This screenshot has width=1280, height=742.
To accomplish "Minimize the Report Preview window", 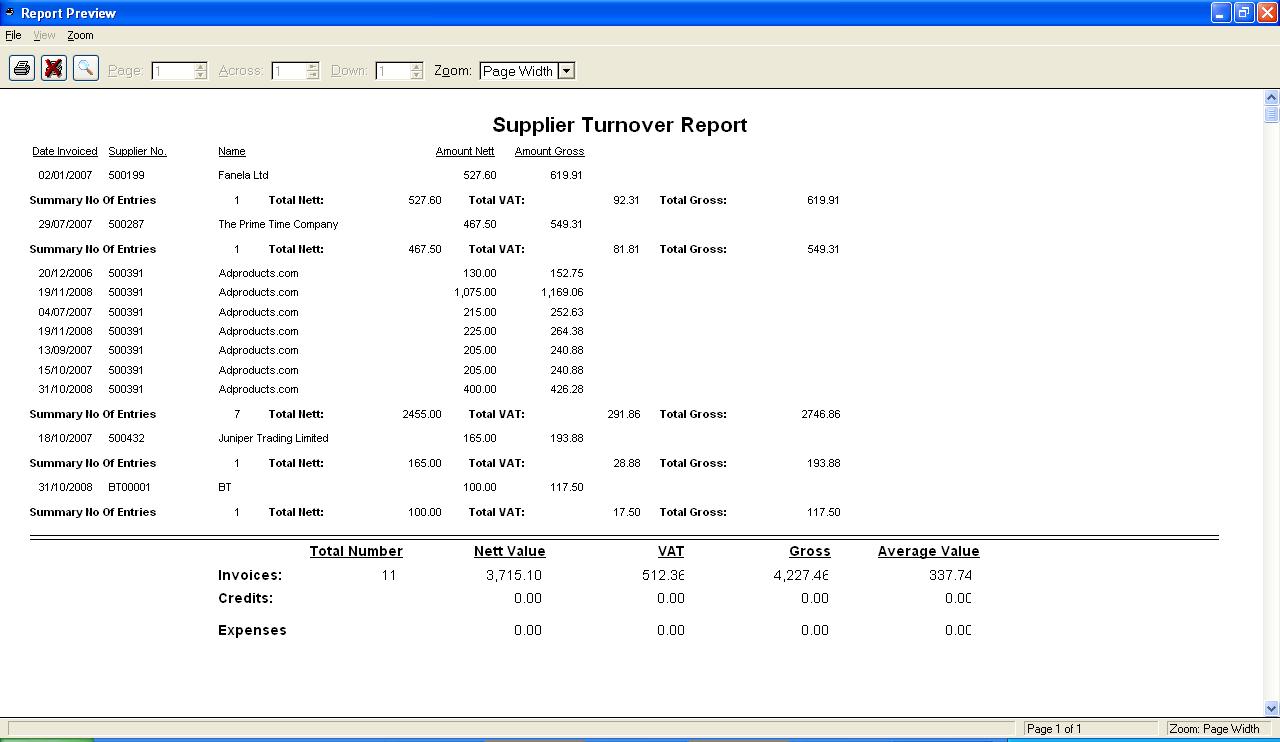I will pyautogui.click(x=1221, y=13).
